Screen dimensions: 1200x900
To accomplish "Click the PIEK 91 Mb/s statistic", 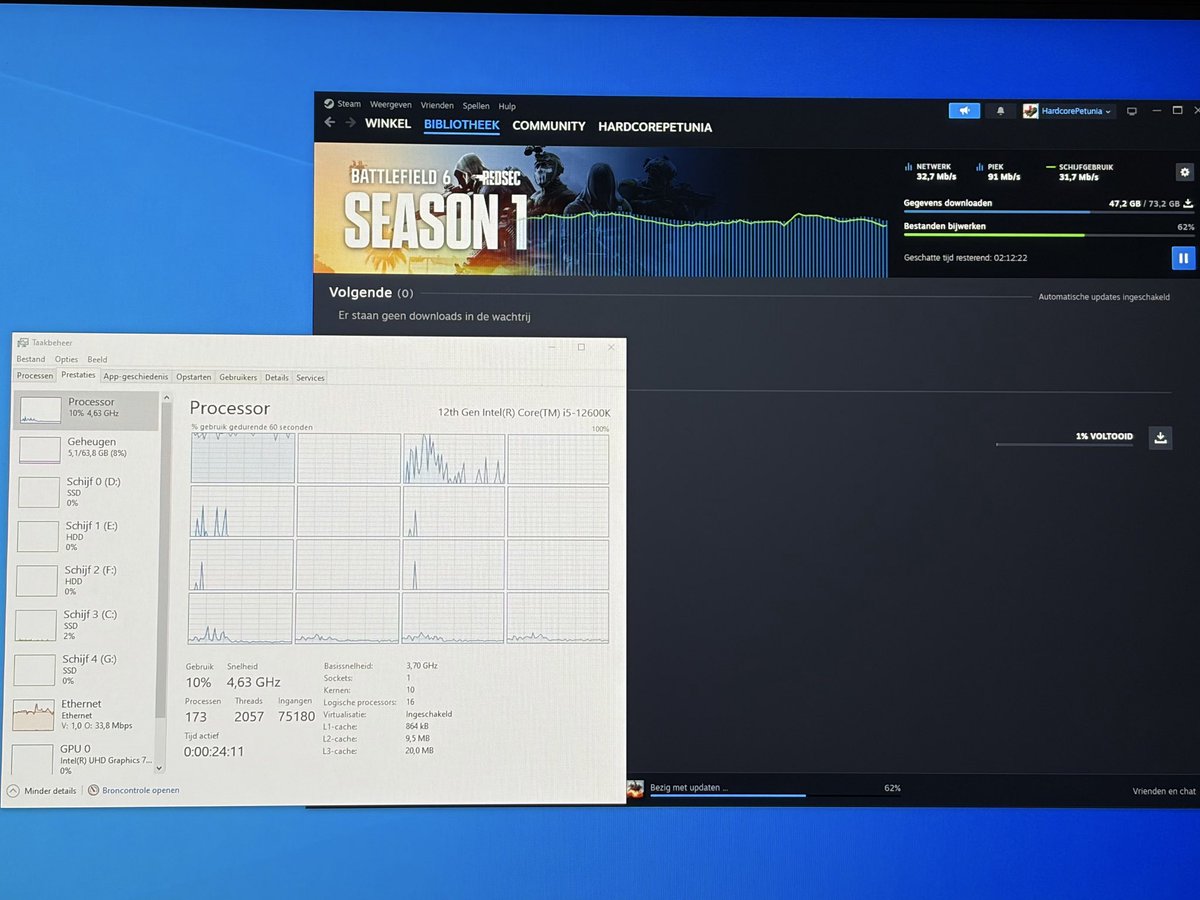I will point(997,172).
